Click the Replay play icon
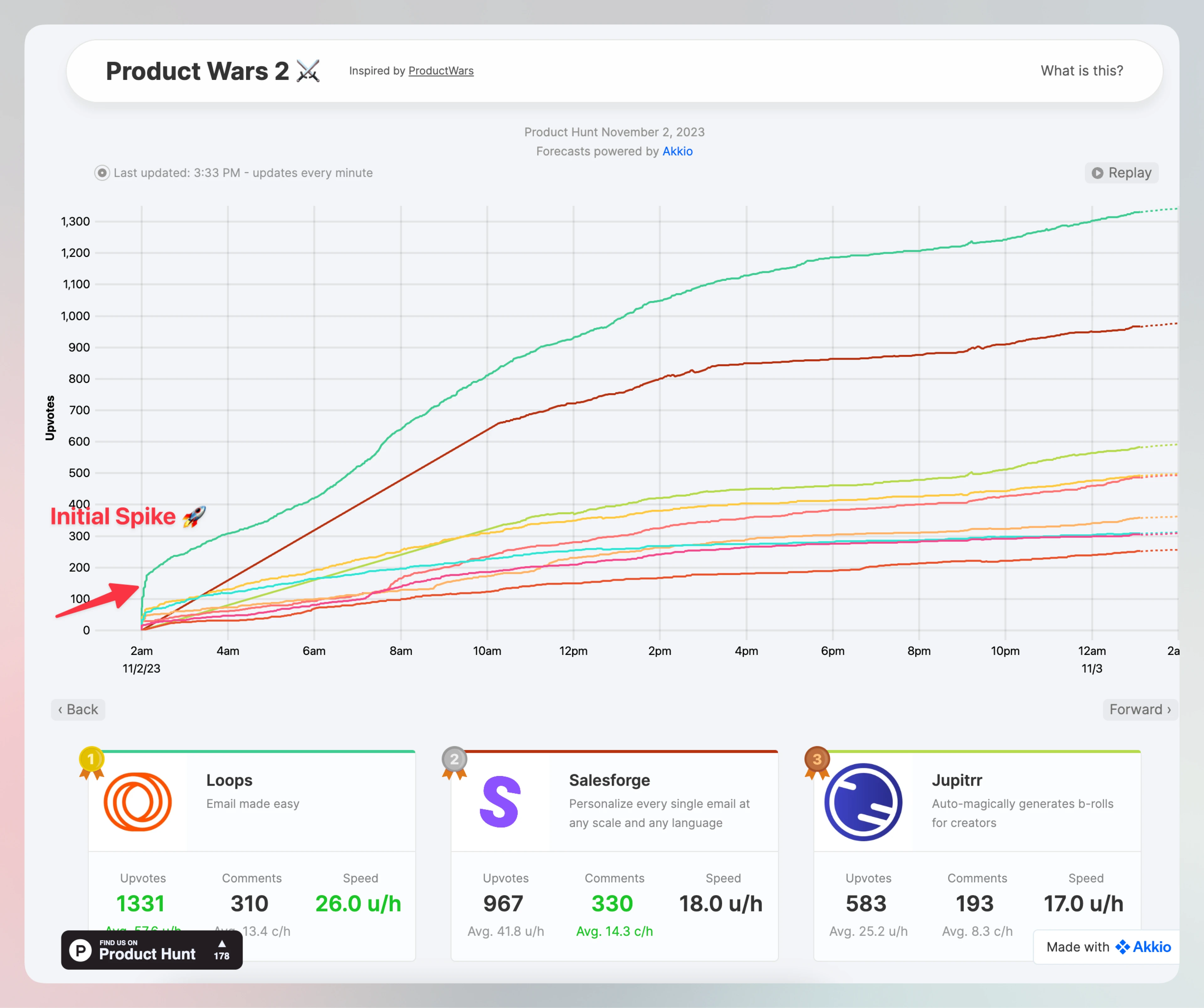 [1097, 172]
